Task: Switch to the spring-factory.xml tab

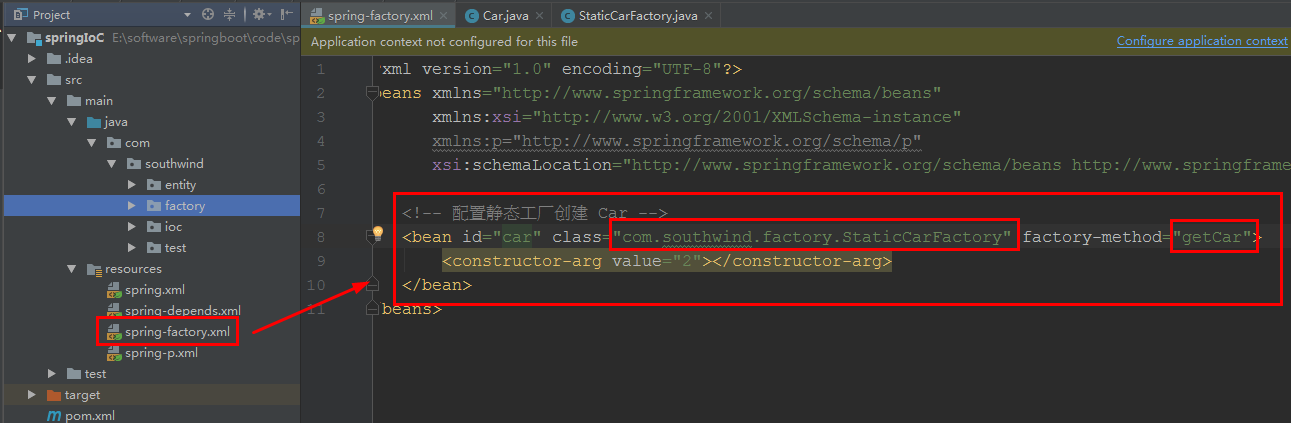Action: (x=380, y=15)
